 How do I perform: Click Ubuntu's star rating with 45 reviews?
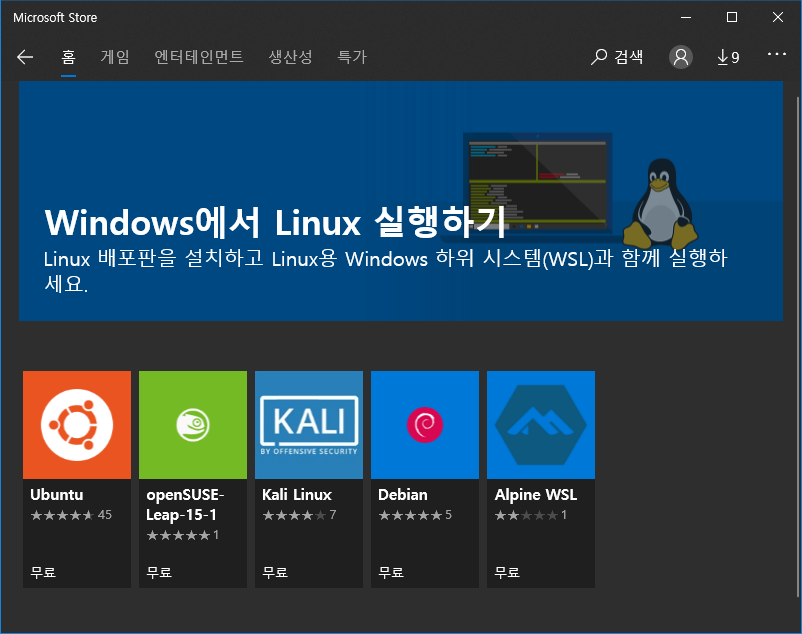pos(71,515)
